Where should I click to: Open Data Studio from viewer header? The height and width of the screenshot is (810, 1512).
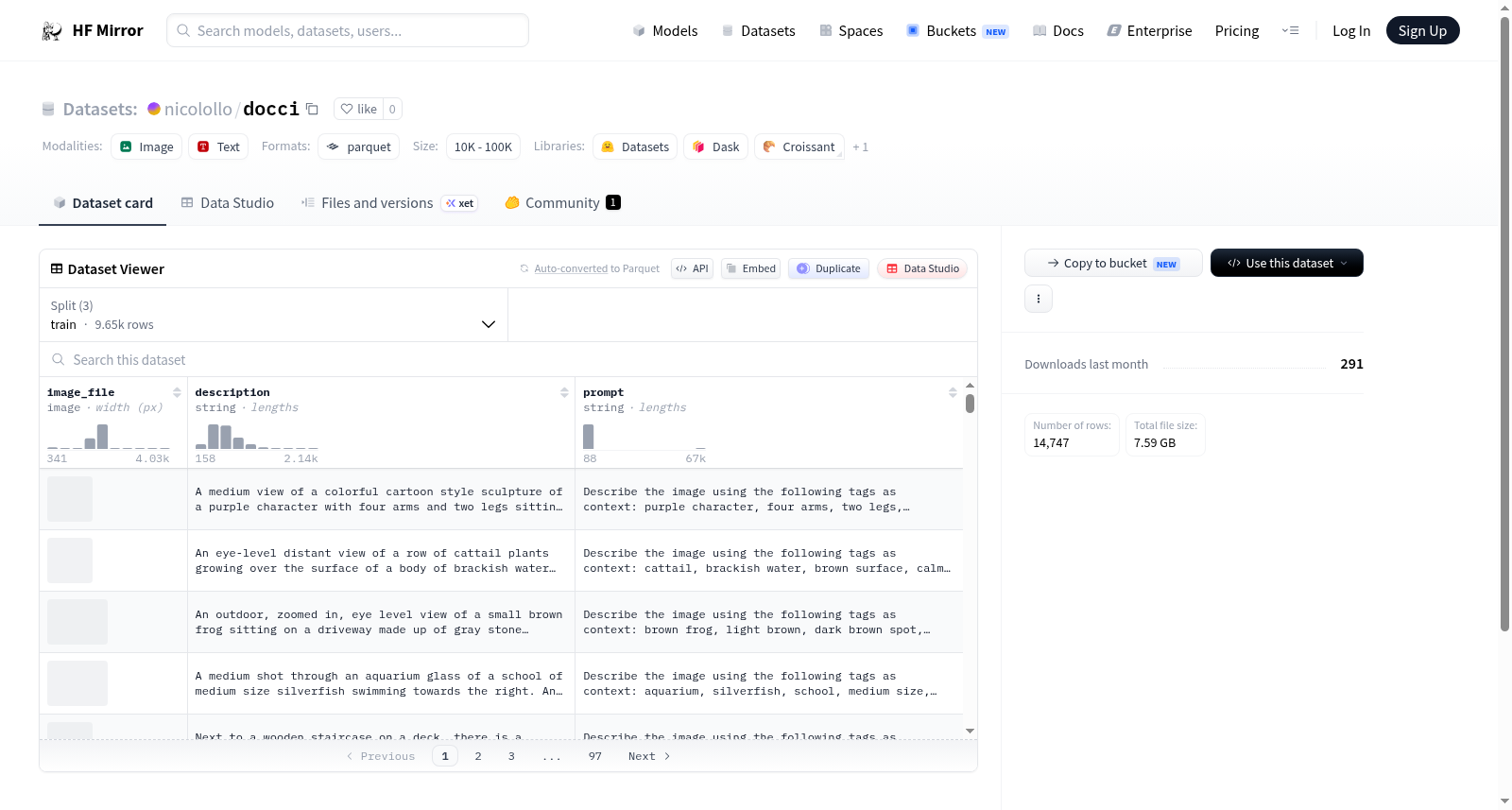(922, 268)
